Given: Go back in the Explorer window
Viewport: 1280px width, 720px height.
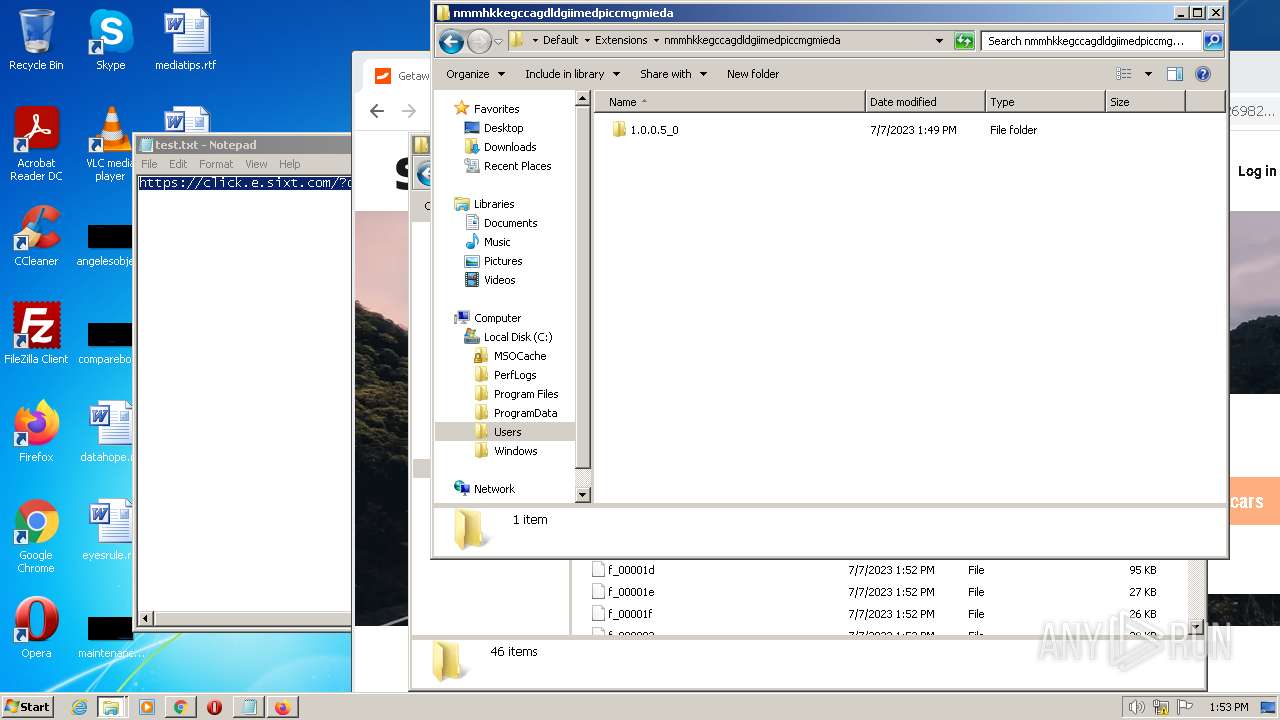Looking at the screenshot, I should 451,41.
